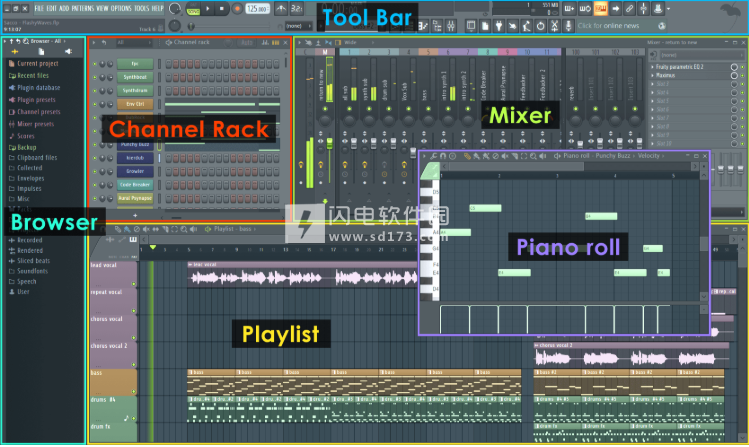Open the PATTERNS menu
Screen dimensions: 749x447
pyautogui.click(x=82, y=8)
